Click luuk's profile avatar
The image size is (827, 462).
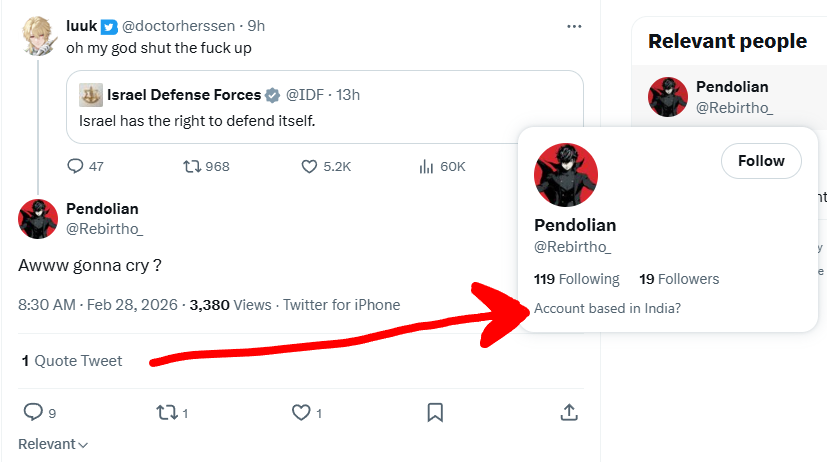pos(38,36)
